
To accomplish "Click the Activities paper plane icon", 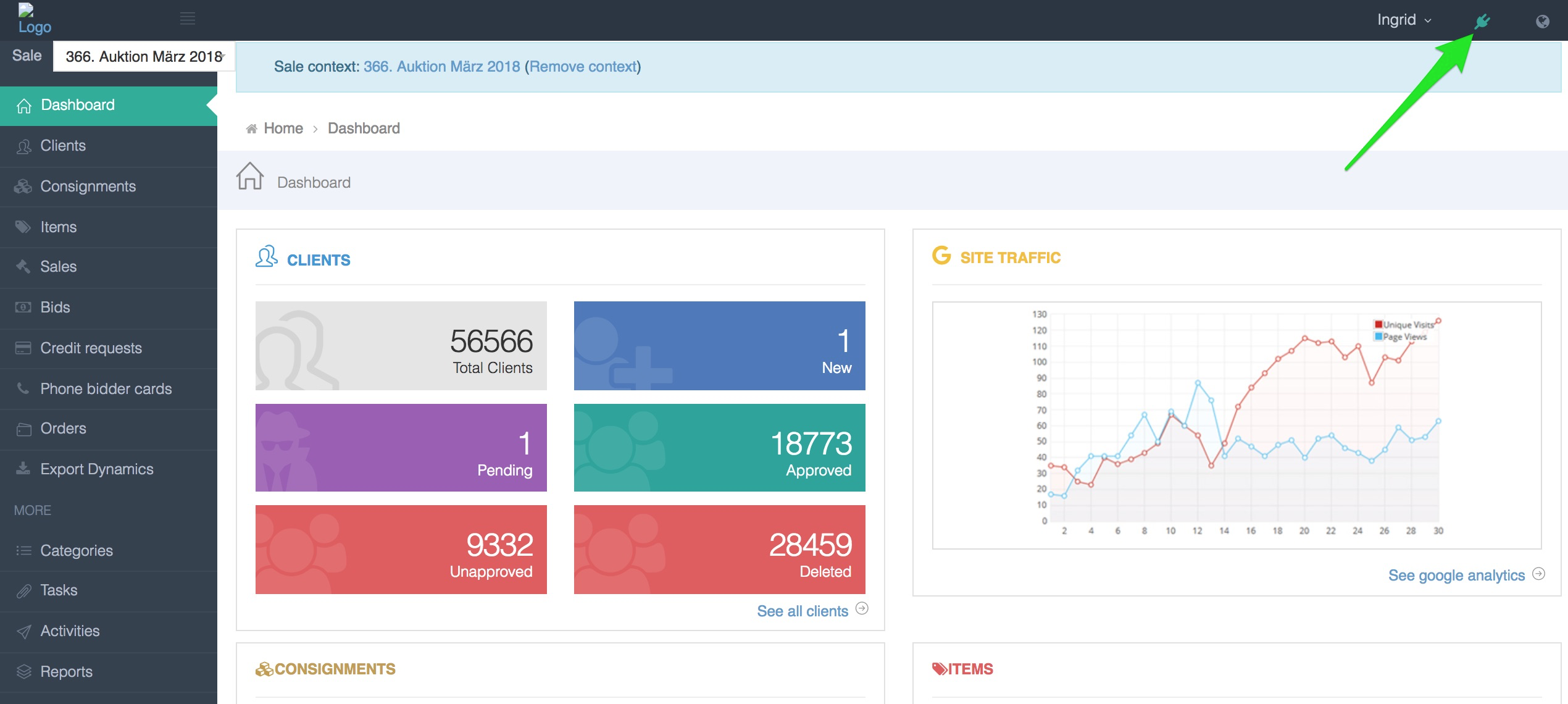I will [x=23, y=632].
